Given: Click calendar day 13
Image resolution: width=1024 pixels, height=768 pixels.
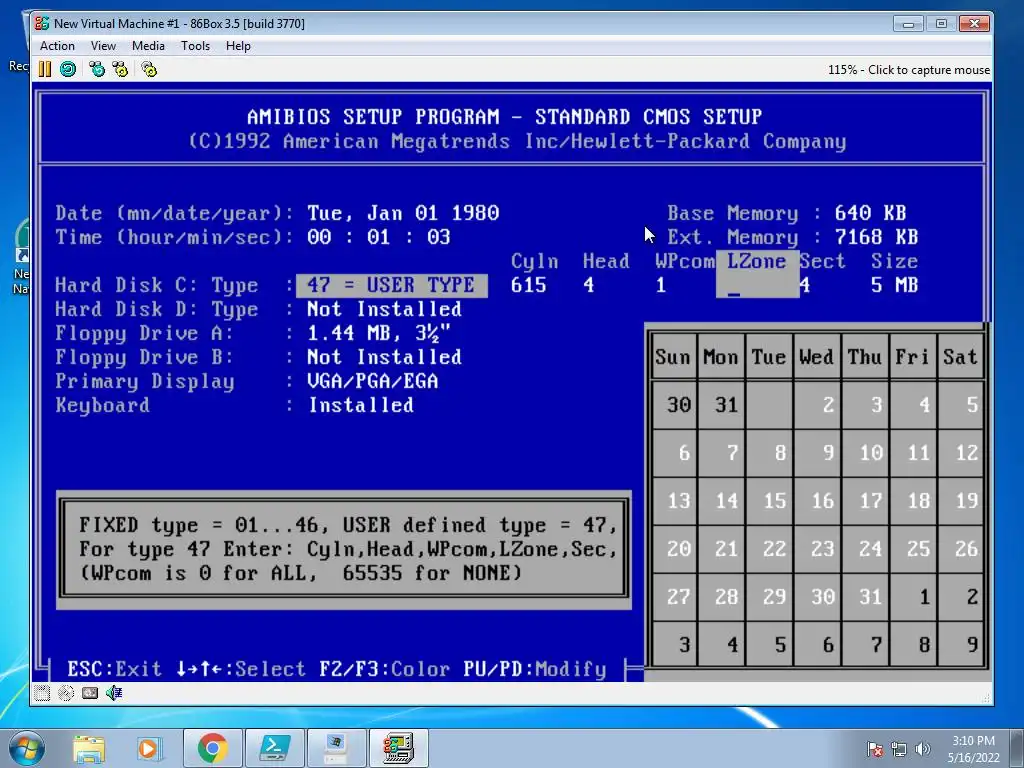Looking at the screenshot, I should click(x=673, y=501).
